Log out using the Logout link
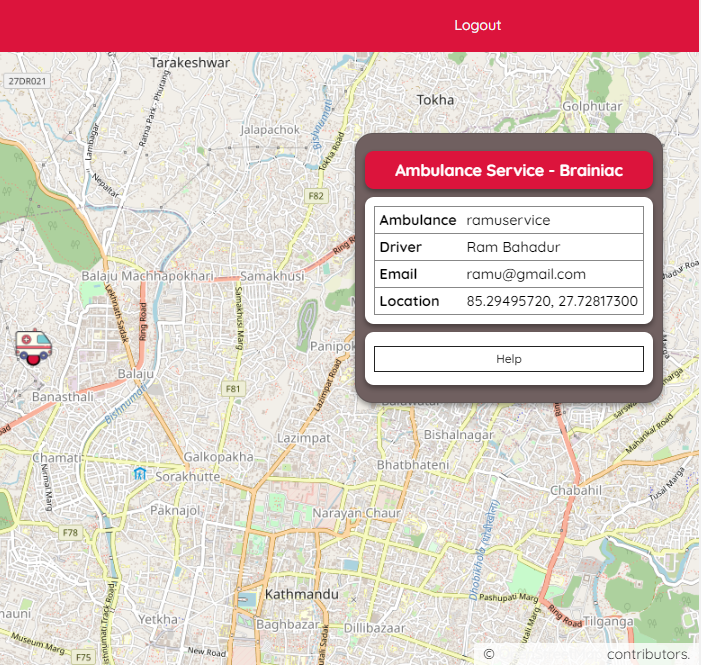This screenshot has height=665, width=701. [x=477, y=25]
